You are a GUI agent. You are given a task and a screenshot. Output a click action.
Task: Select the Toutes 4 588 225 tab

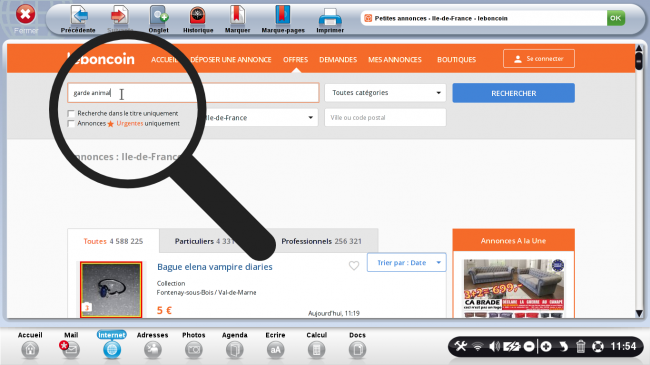pyautogui.click(x=113, y=241)
